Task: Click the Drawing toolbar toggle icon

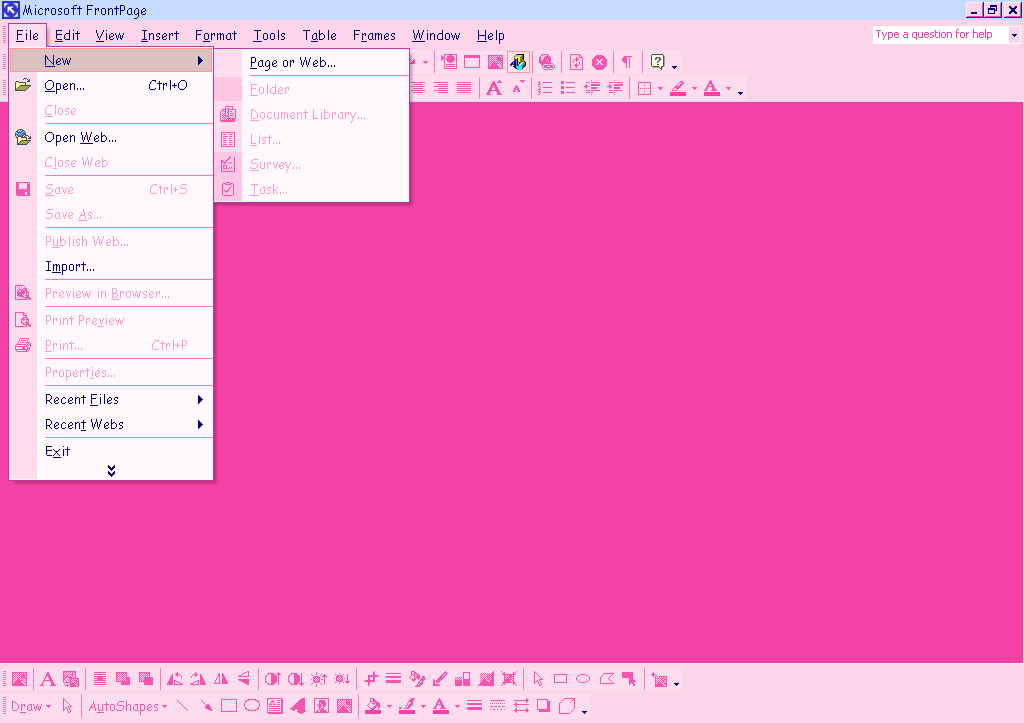Action: pos(518,62)
